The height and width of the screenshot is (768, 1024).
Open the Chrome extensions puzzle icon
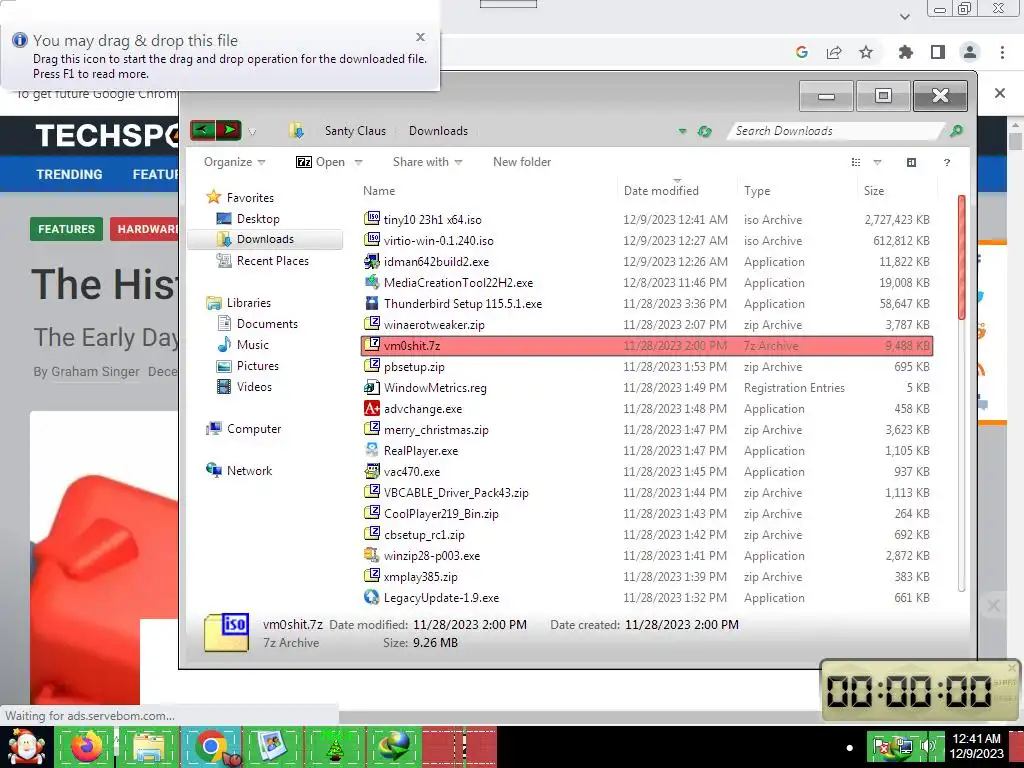pyautogui.click(x=905, y=52)
